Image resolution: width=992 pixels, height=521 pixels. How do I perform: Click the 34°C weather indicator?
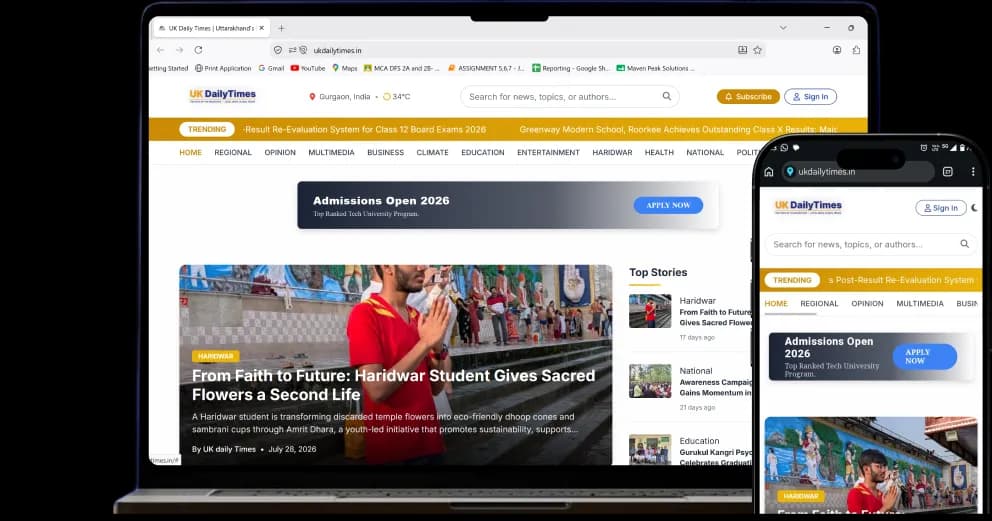(397, 97)
